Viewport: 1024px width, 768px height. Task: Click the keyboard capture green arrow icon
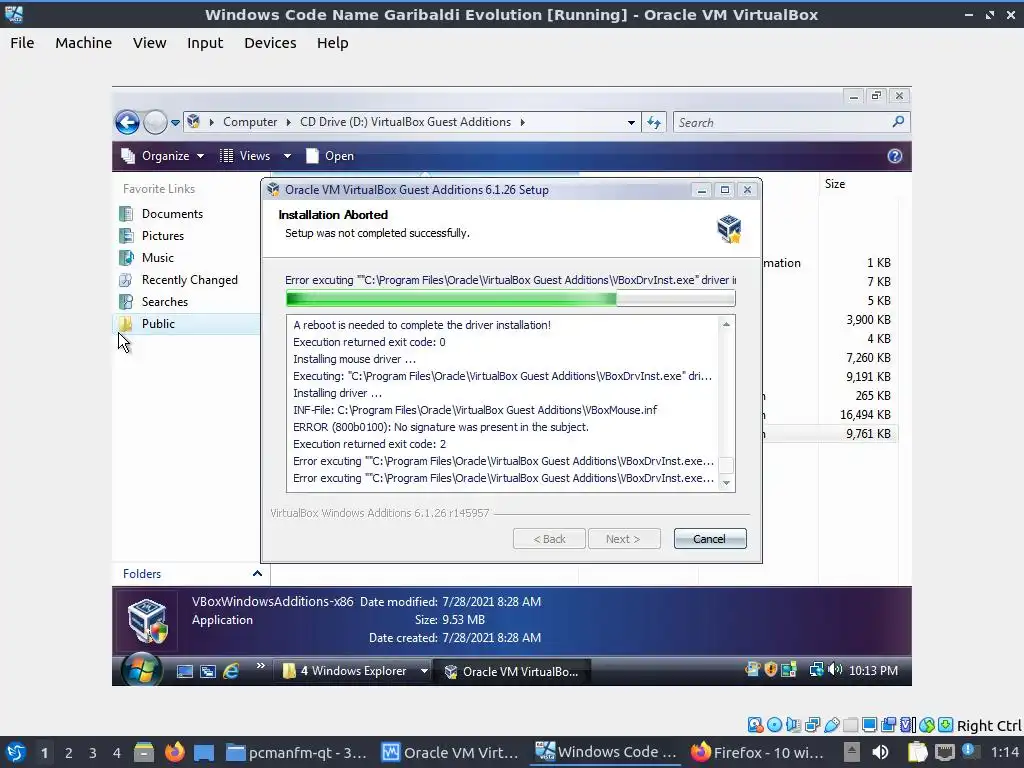945,725
